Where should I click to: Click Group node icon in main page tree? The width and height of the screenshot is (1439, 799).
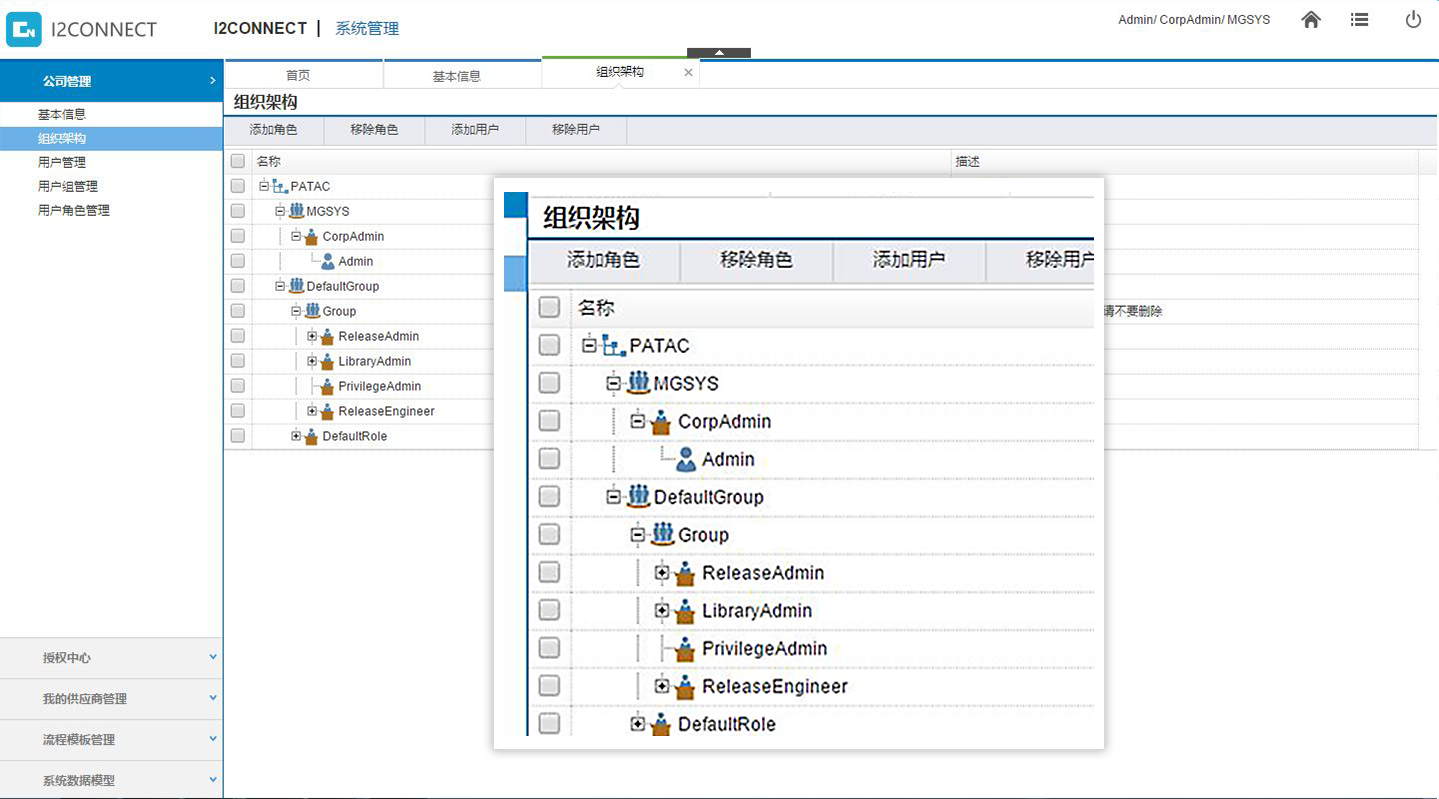point(313,311)
